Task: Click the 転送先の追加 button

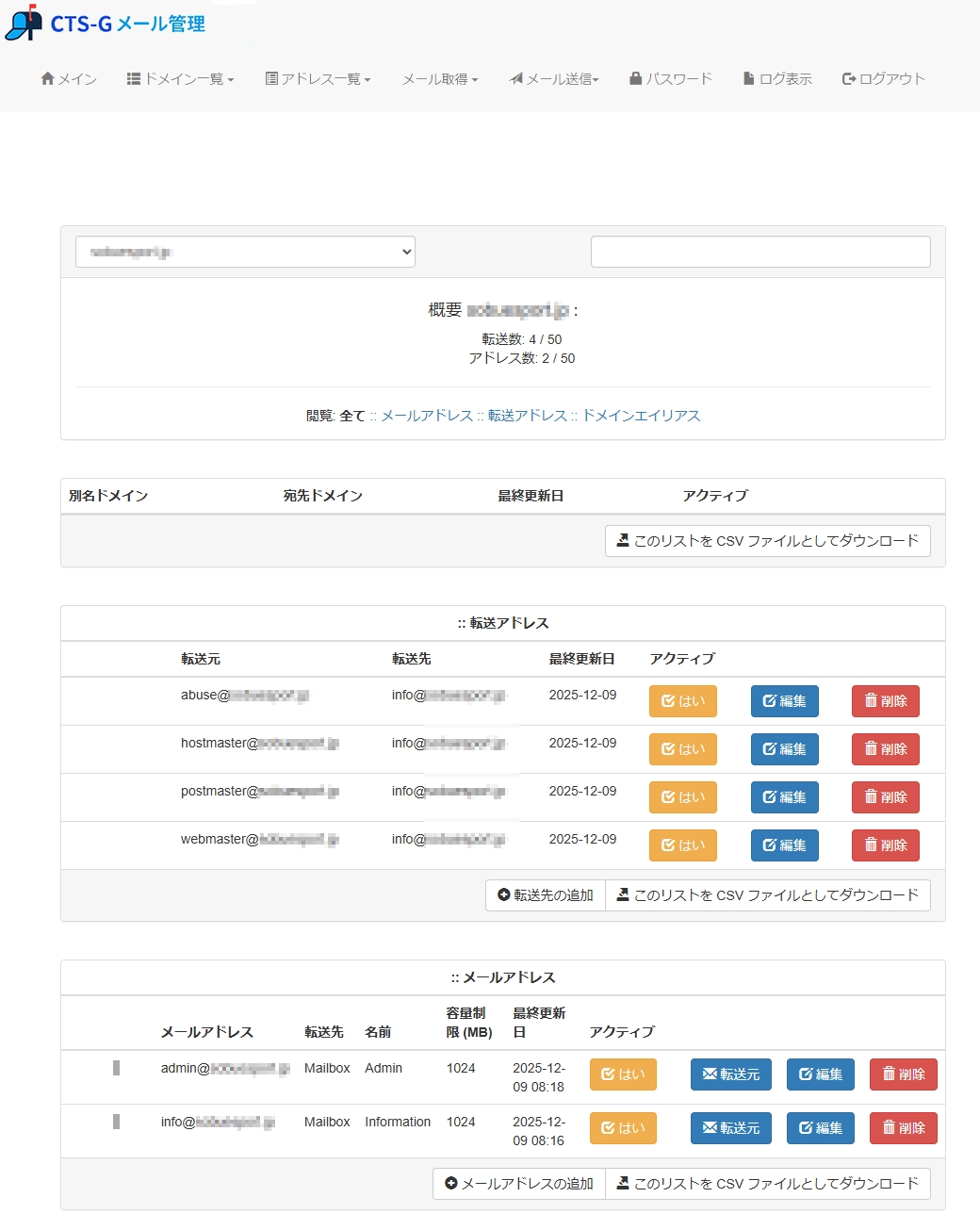Action: (546, 895)
